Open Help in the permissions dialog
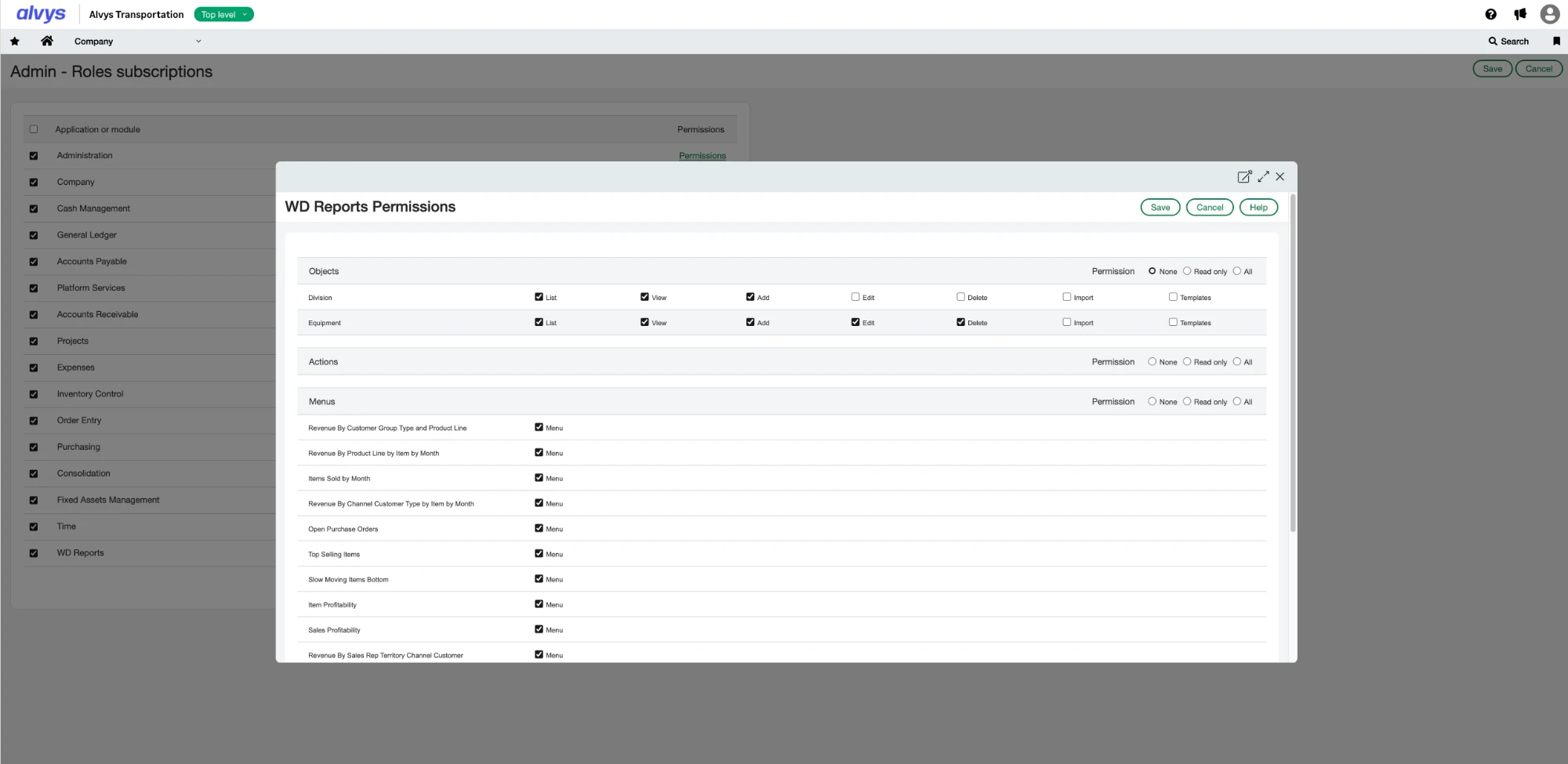 pyautogui.click(x=1258, y=208)
